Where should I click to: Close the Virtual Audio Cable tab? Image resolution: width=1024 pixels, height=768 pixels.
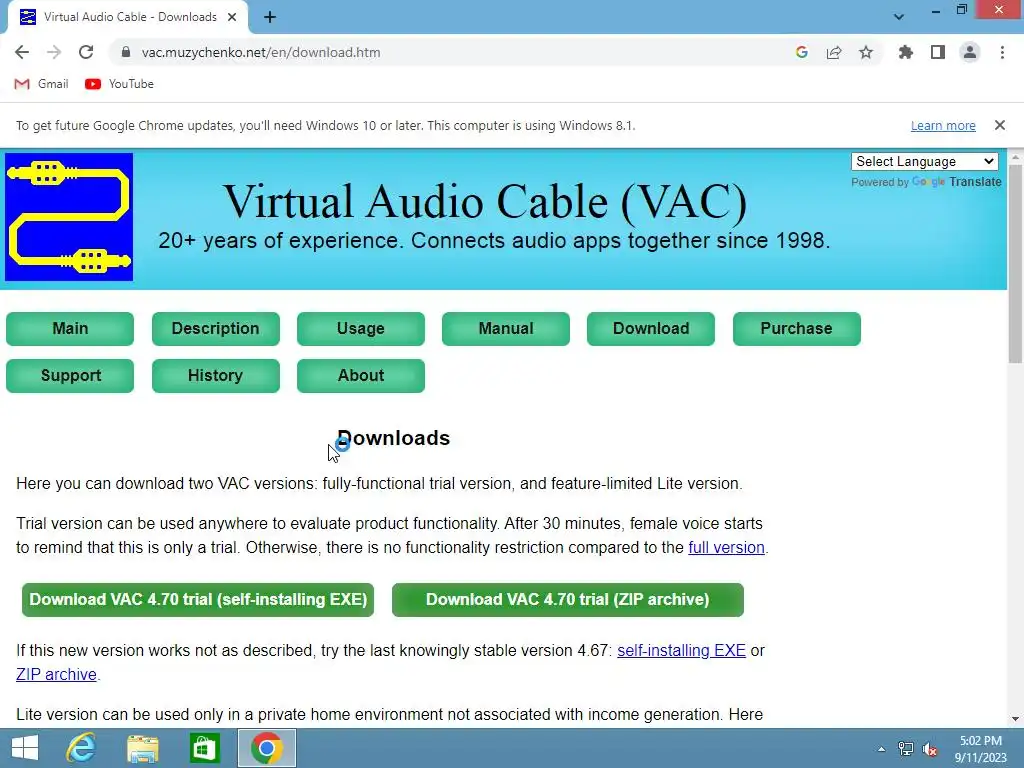point(232,17)
